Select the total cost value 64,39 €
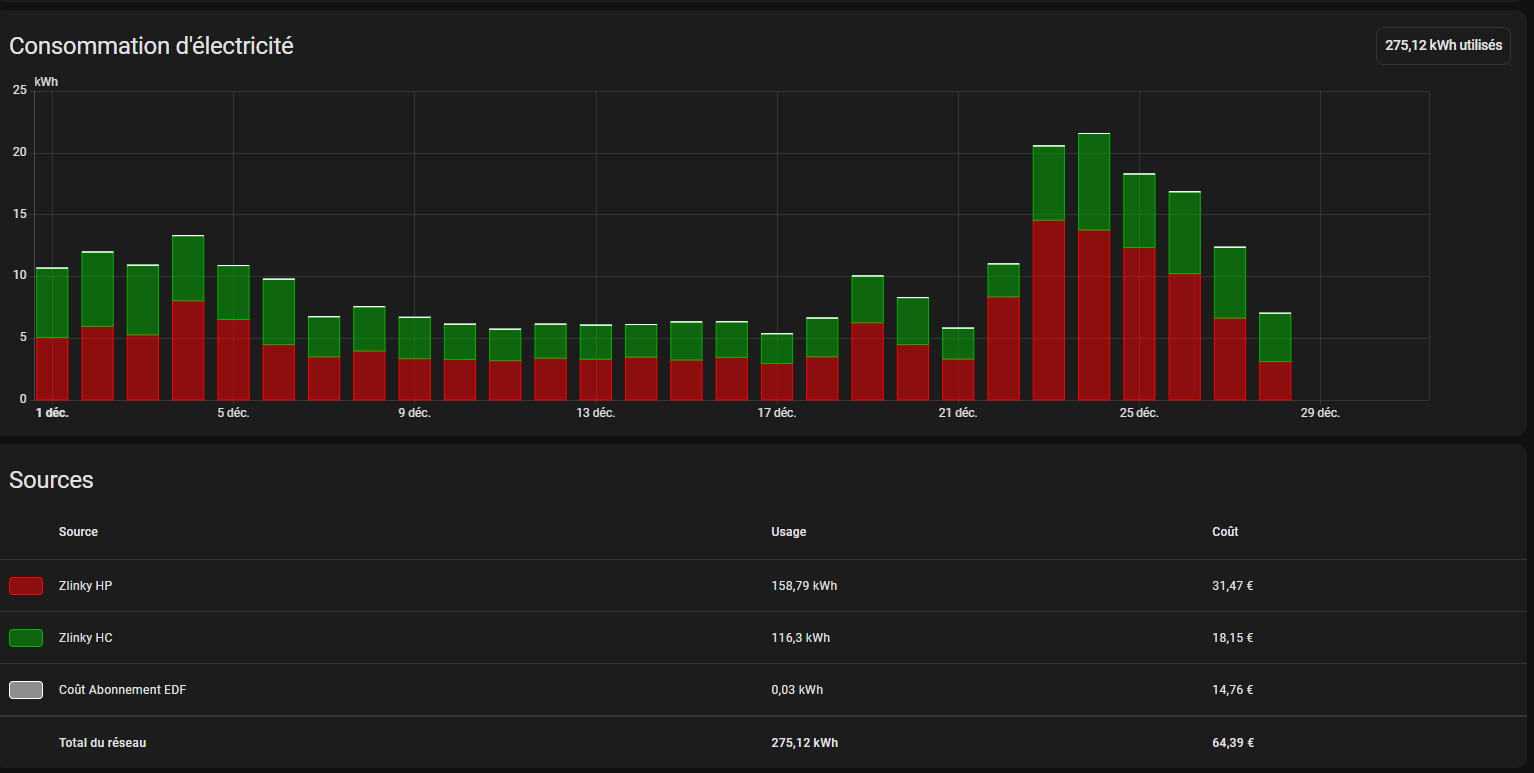The width and height of the screenshot is (1534, 773). coord(1232,743)
